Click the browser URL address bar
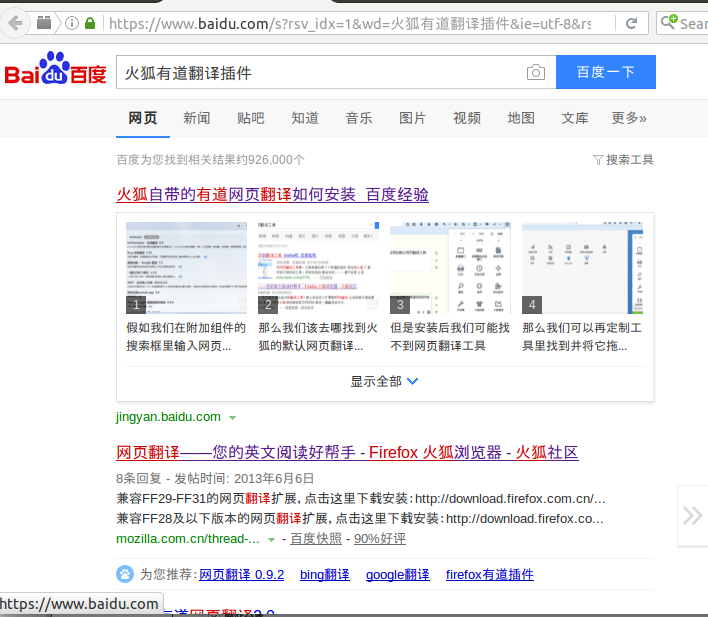Viewport: 708px width, 617px height. click(350, 23)
